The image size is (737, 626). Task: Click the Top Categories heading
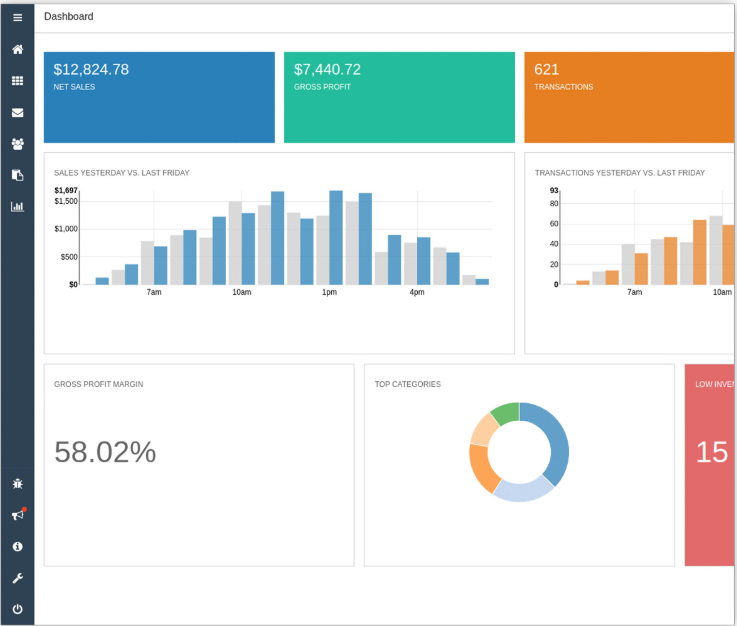(408, 384)
